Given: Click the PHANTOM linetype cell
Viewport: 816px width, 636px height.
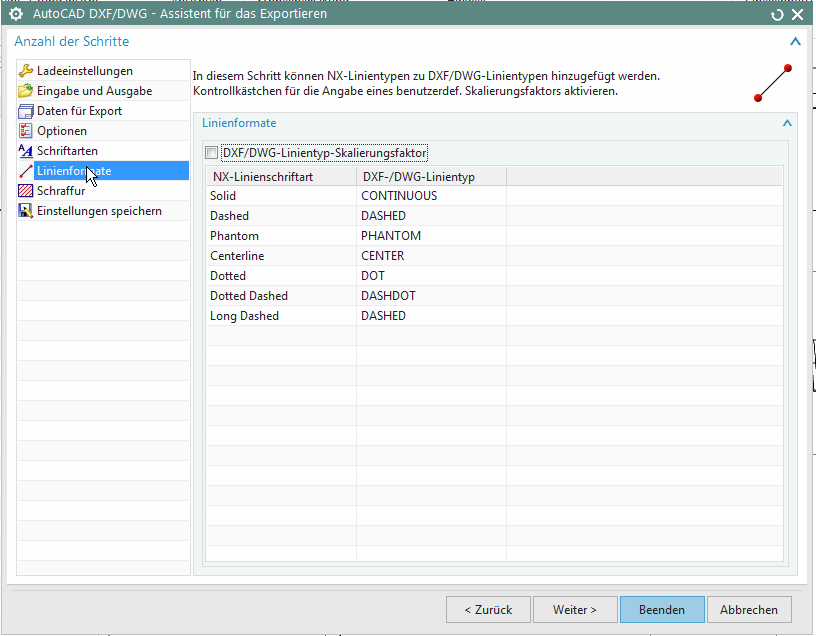Looking at the screenshot, I should [x=431, y=236].
